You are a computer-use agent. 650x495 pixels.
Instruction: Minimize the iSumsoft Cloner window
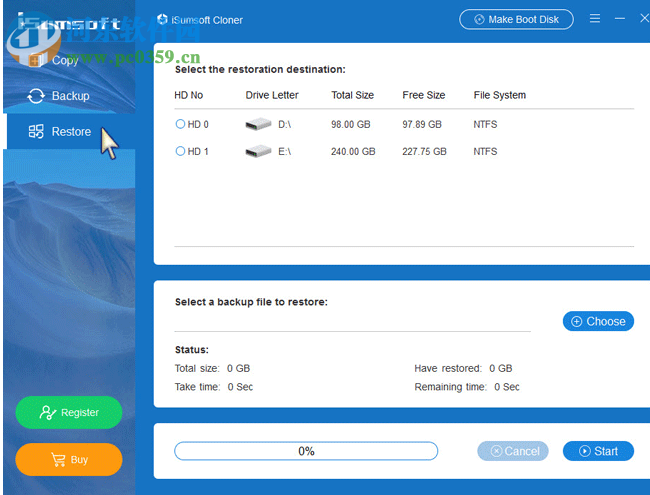click(620, 19)
